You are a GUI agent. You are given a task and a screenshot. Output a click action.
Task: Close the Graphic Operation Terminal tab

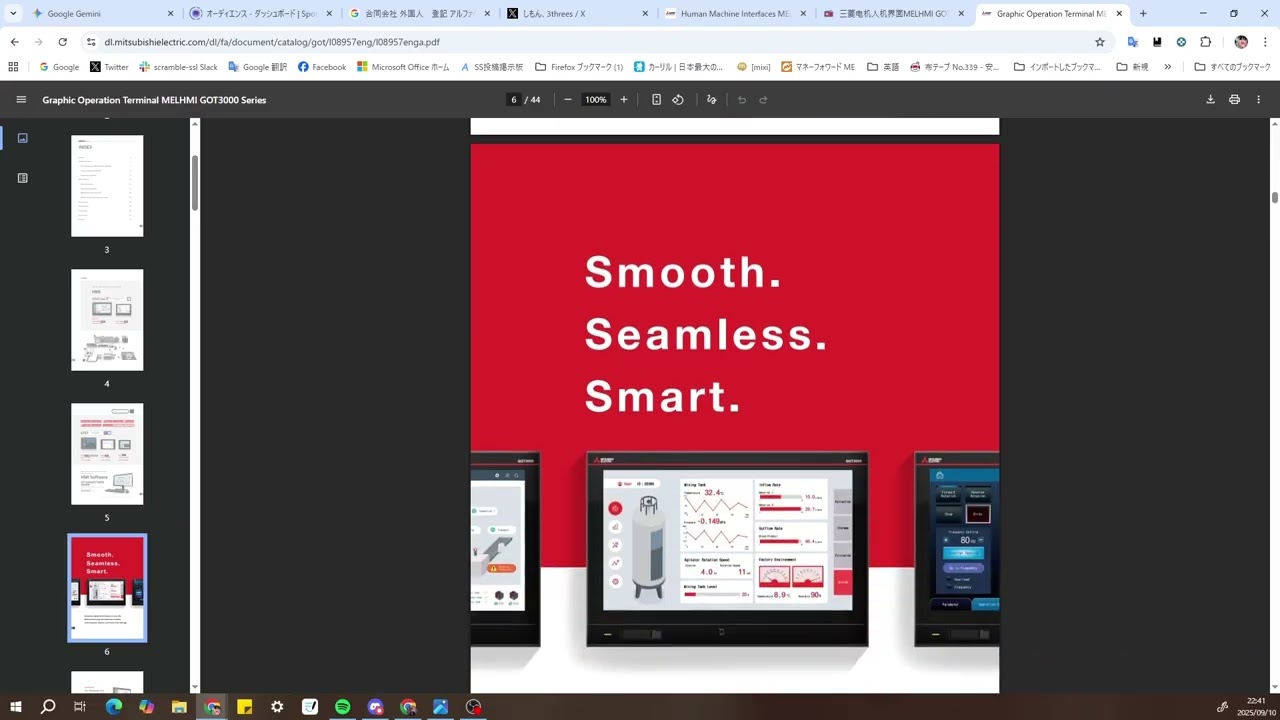click(x=1119, y=14)
